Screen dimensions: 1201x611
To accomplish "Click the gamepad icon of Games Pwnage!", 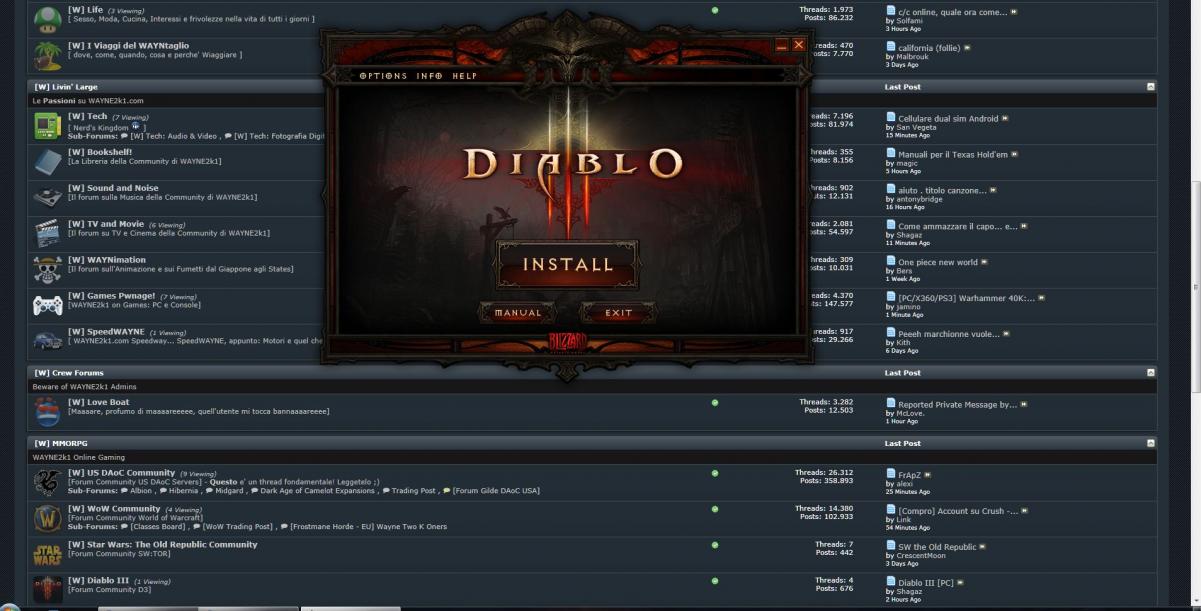I will pyautogui.click(x=47, y=305).
